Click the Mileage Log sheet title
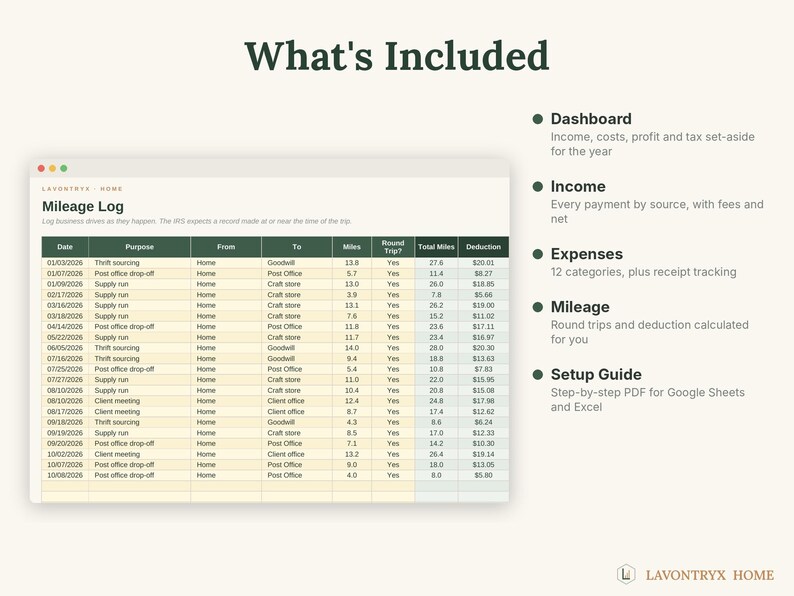Viewport: 794px width, 596px height. coord(83,206)
